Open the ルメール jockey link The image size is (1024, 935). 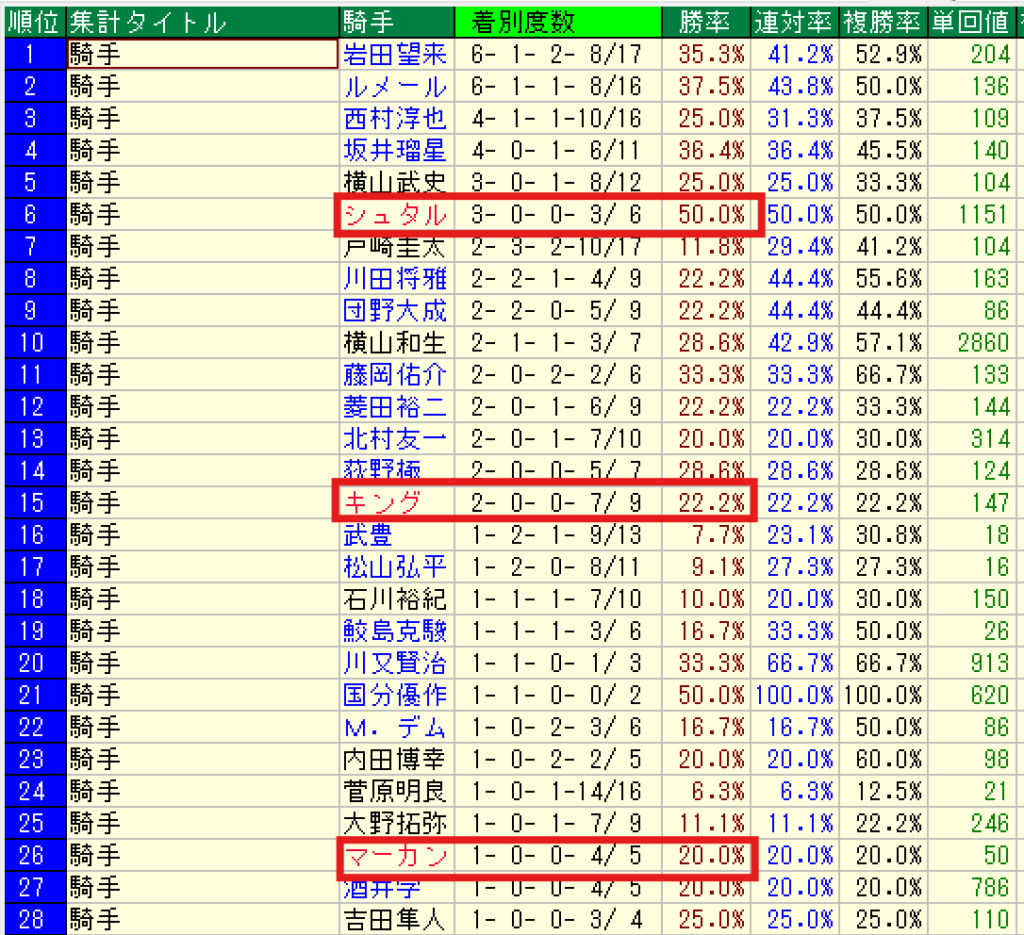[x=394, y=86]
